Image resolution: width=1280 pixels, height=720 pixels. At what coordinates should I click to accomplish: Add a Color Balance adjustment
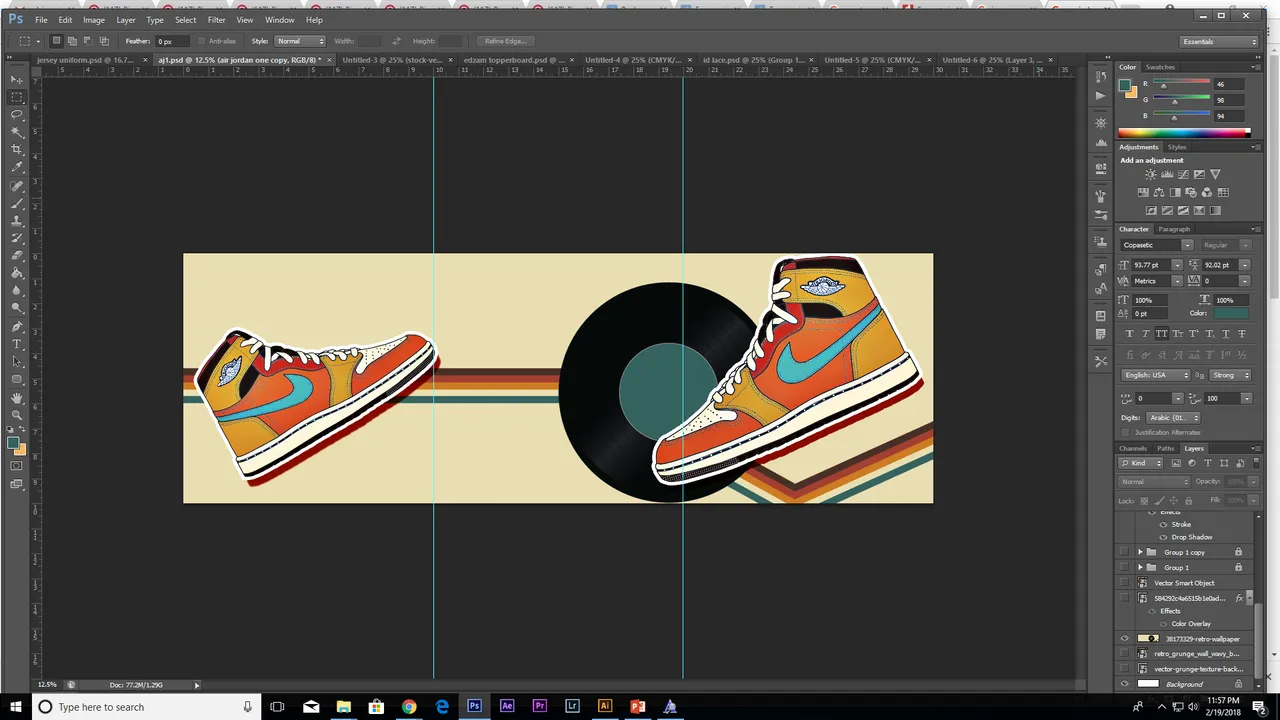click(x=1159, y=193)
